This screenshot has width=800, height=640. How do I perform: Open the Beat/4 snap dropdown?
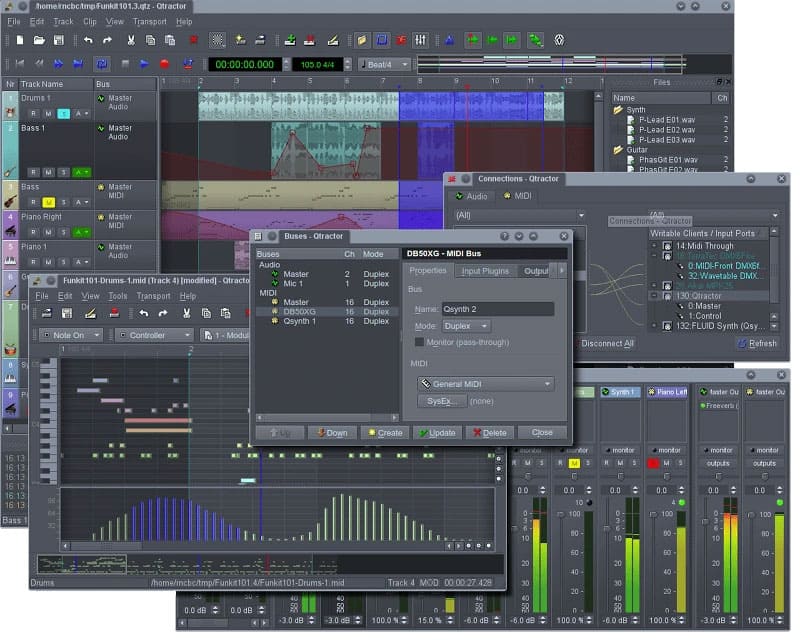384,64
